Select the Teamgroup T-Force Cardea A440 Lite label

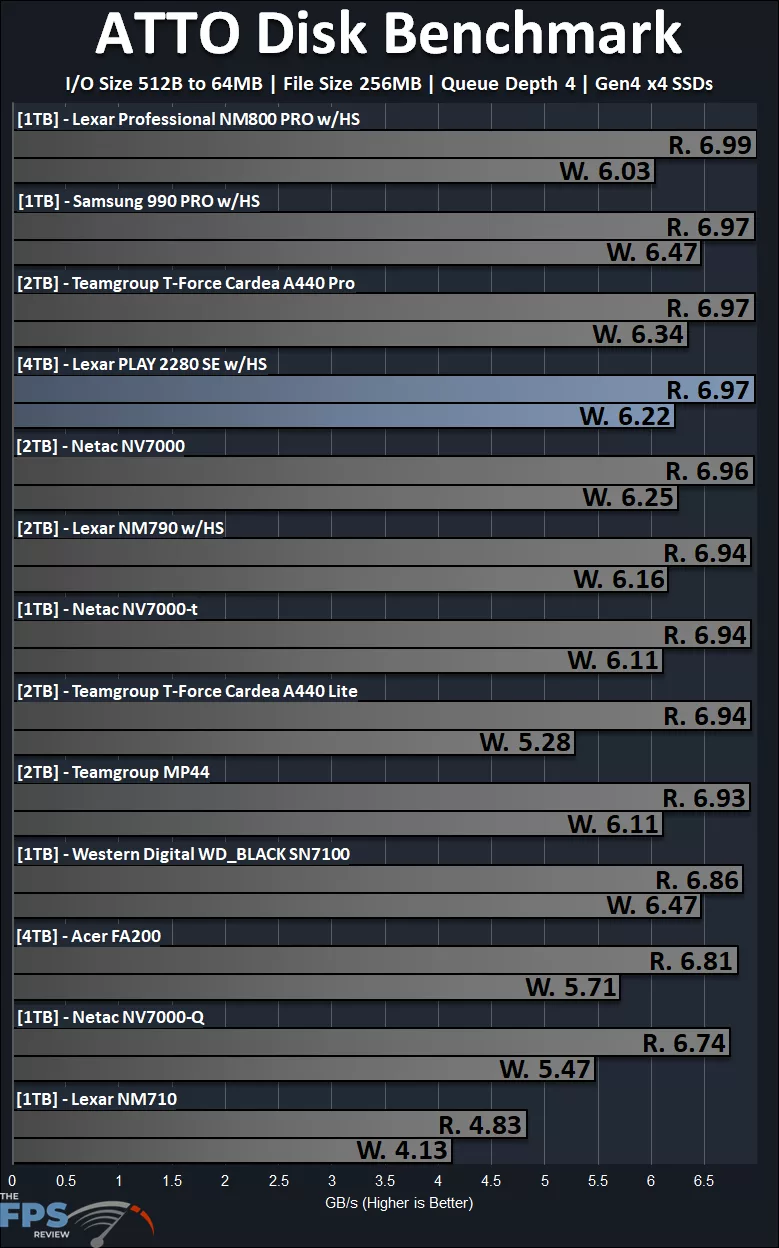tap(187, 691)
